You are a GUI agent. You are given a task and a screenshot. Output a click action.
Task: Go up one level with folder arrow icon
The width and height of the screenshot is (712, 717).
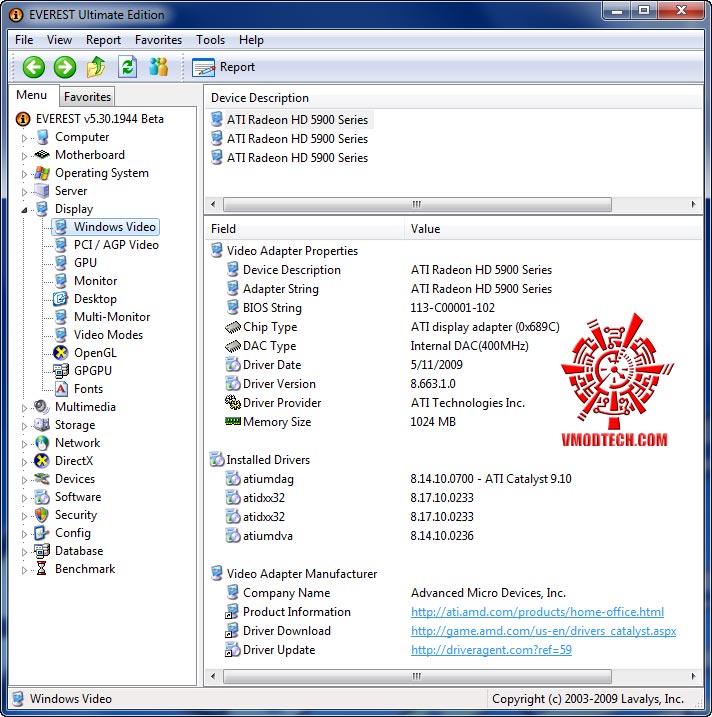click(96, 67)
